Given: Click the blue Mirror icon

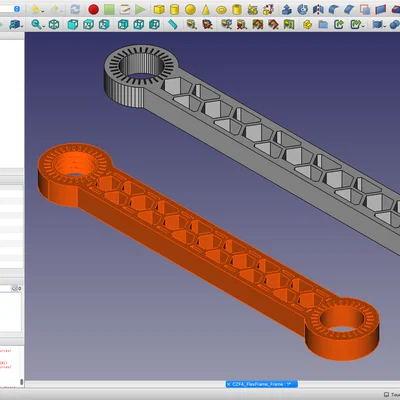Looking at the screenshot, I should 318,9.
